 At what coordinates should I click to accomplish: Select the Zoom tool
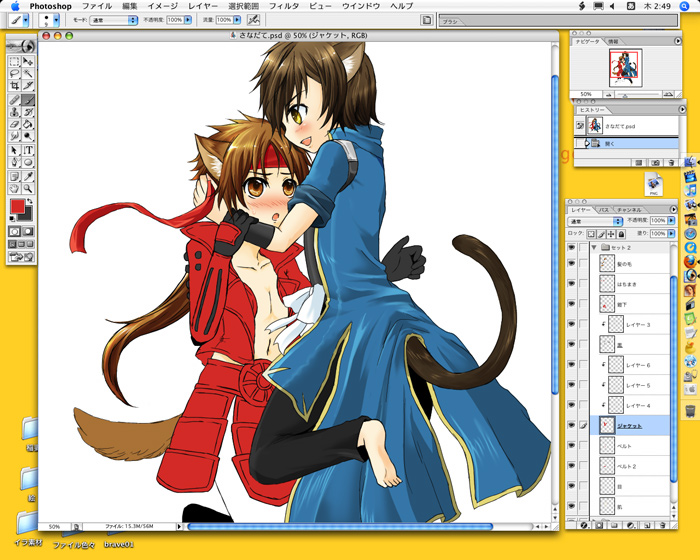coord(28,188)
